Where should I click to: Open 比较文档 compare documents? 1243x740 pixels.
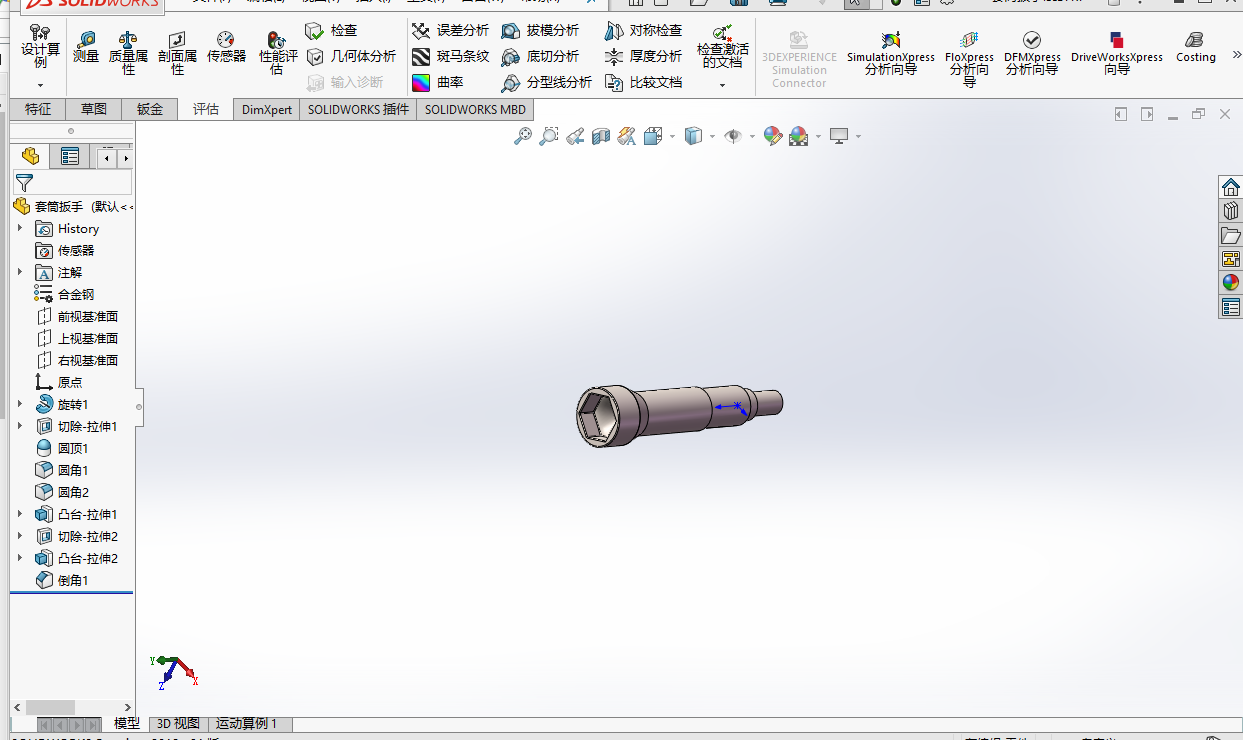point(643,83)
